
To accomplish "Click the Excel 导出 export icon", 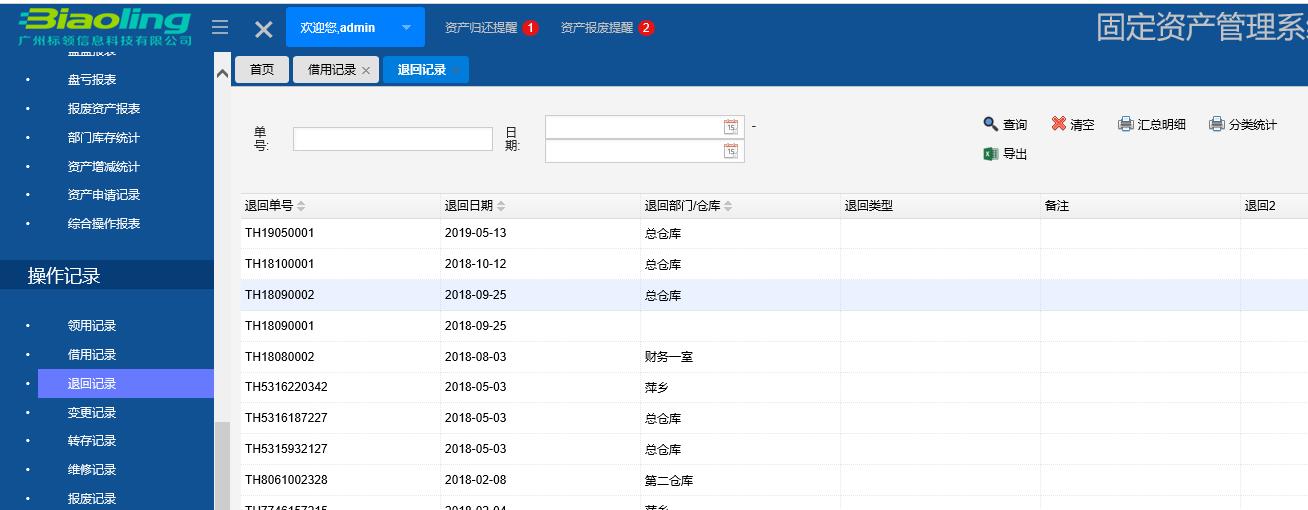I will coord(991,154).
